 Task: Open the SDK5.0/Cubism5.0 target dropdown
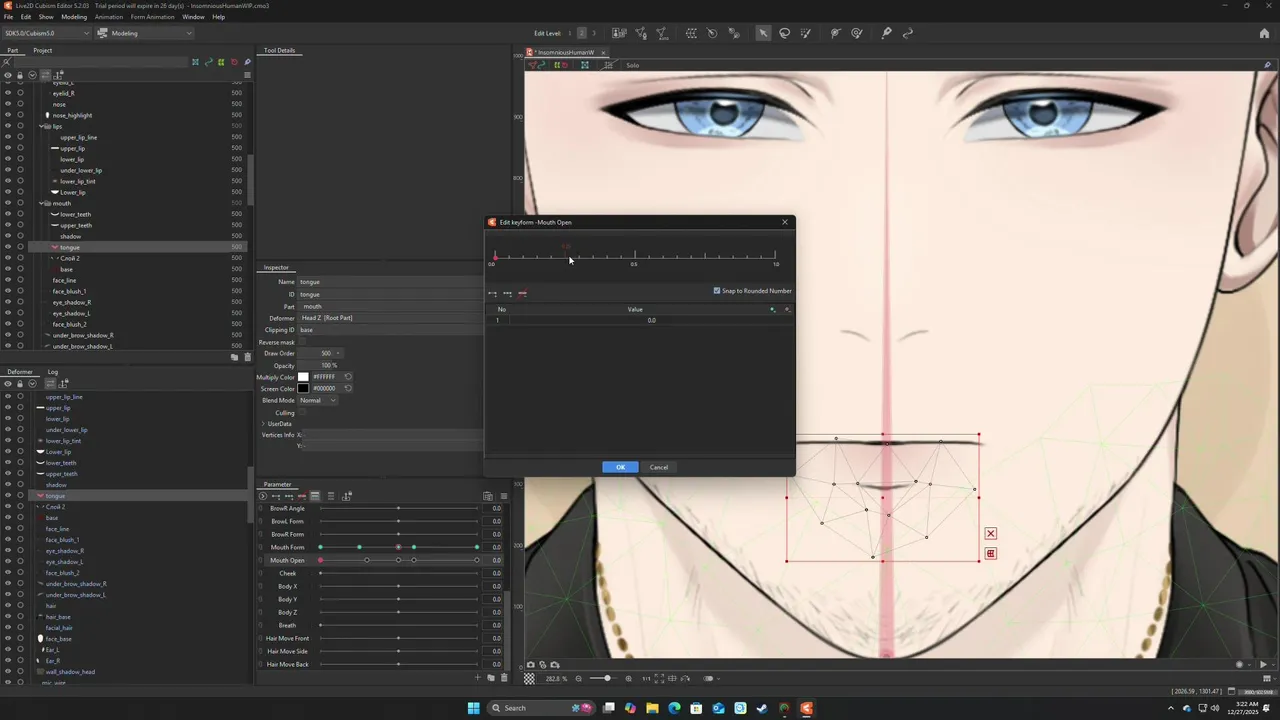[x=46, y=33]
